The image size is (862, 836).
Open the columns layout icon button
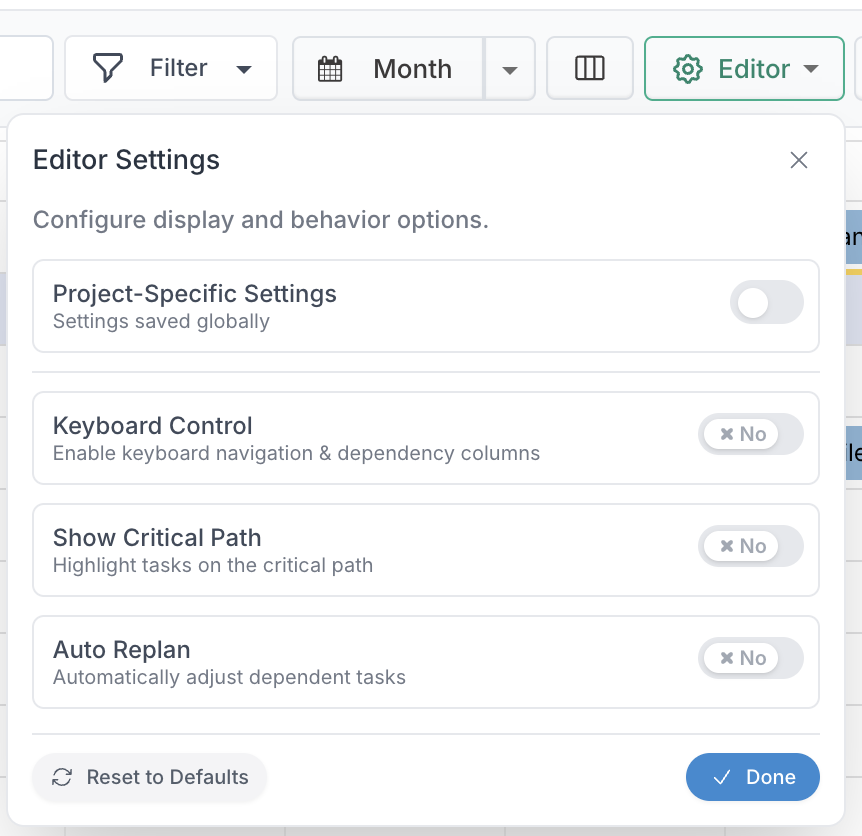[590, 68]
